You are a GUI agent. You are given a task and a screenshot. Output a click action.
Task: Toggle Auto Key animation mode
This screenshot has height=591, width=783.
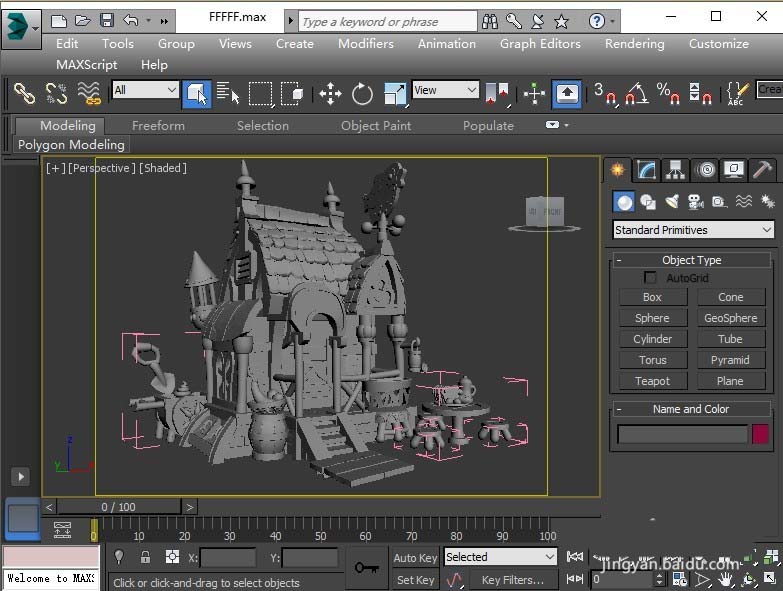(x=415, y=558)
